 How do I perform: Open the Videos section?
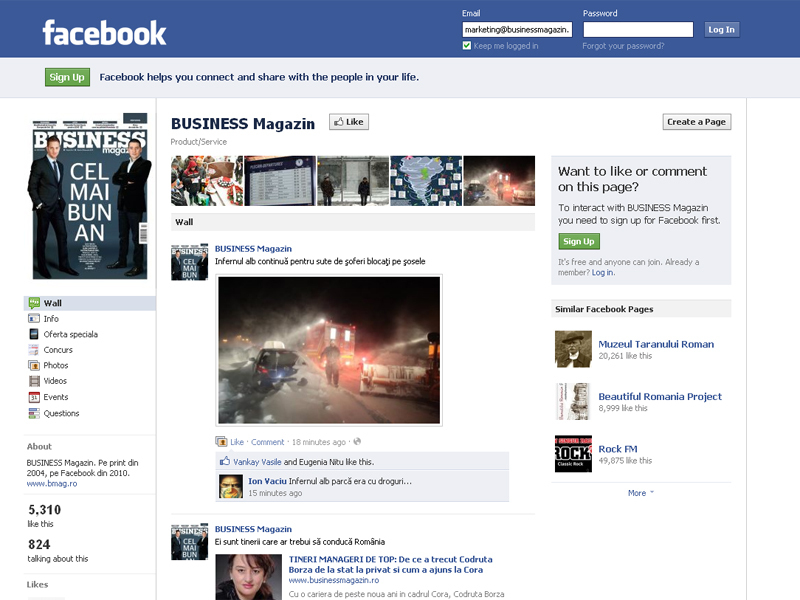pyautogui.click(x=55, y=381)
